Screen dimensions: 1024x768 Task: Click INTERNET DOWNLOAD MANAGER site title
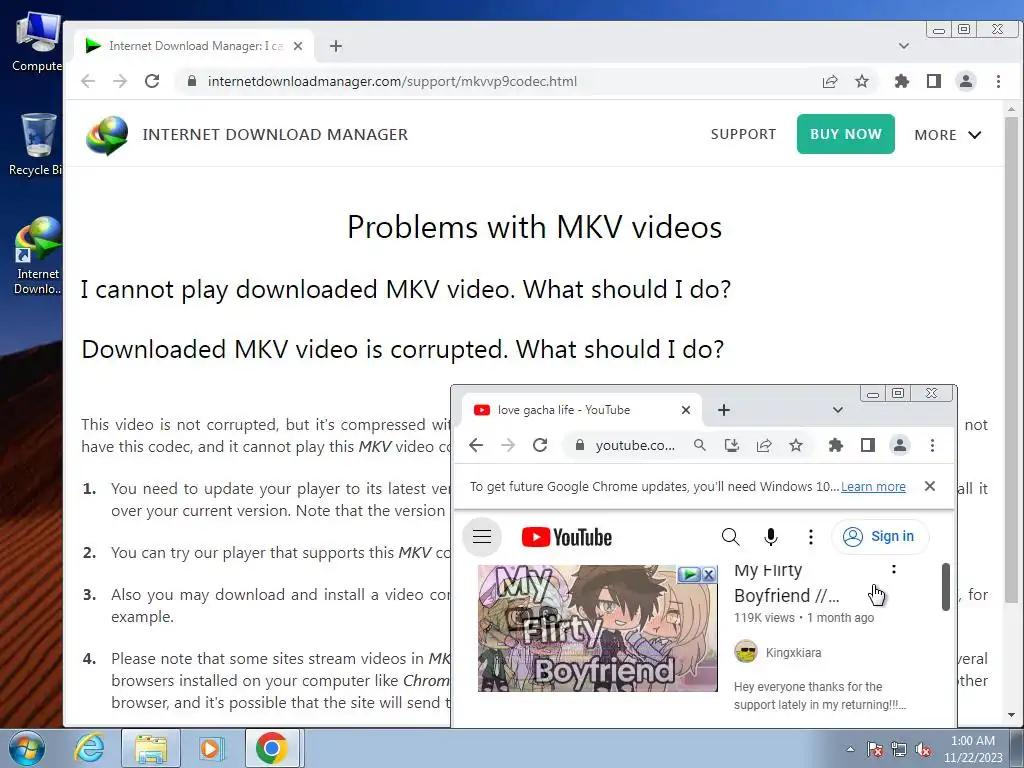(275, 135)
